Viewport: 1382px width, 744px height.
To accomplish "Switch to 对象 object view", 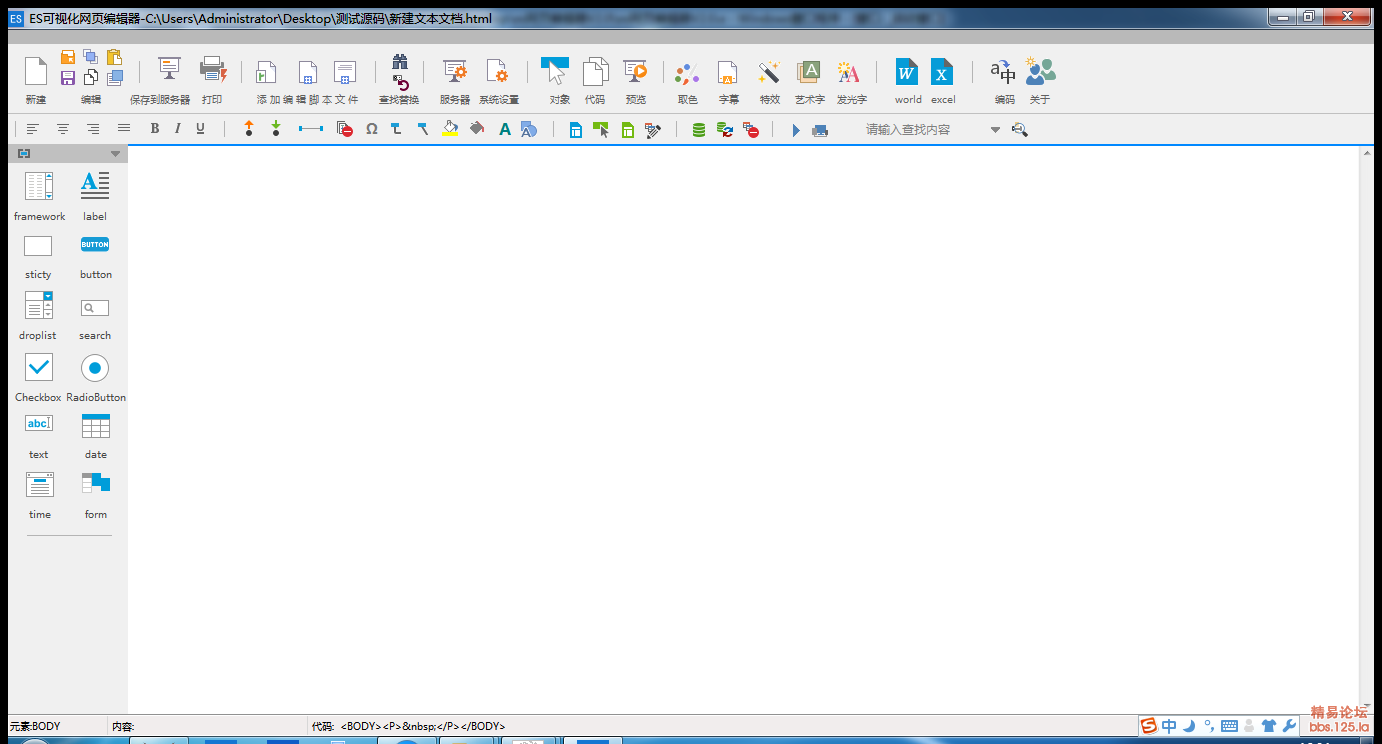I will (x=555, y=71).
